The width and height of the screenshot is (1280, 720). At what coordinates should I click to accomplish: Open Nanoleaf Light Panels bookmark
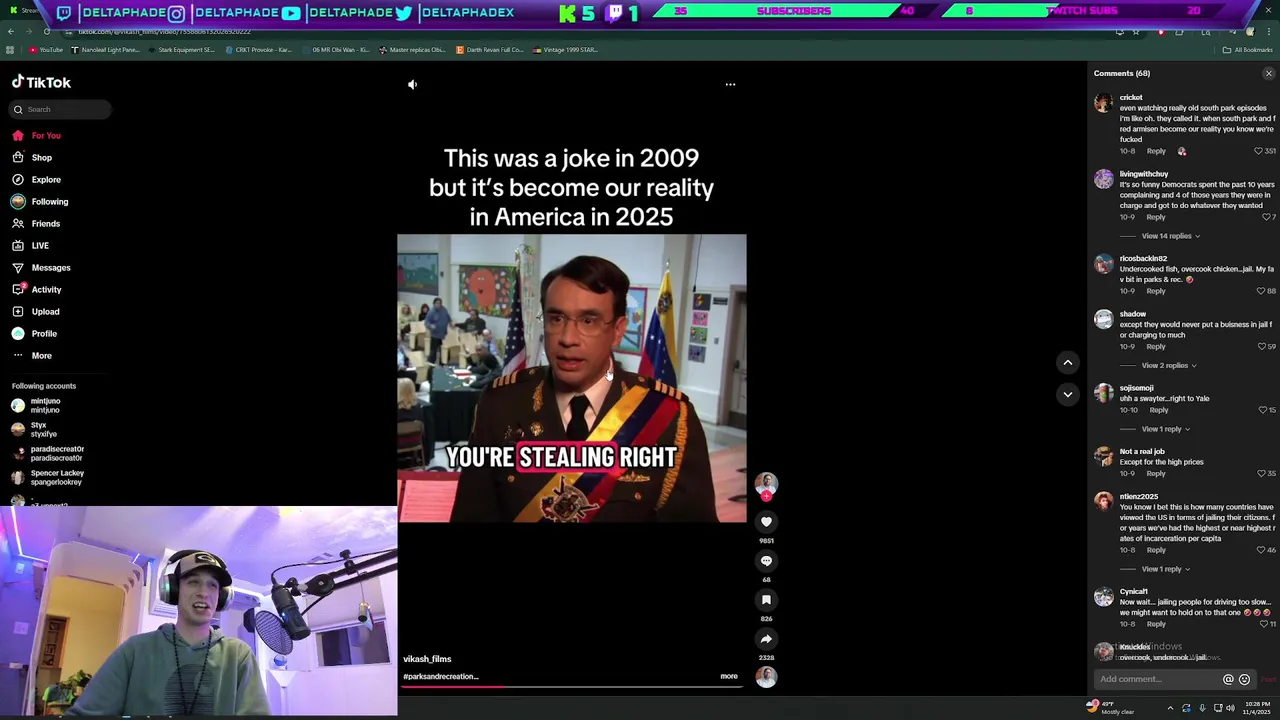click(x=105, y=50)
